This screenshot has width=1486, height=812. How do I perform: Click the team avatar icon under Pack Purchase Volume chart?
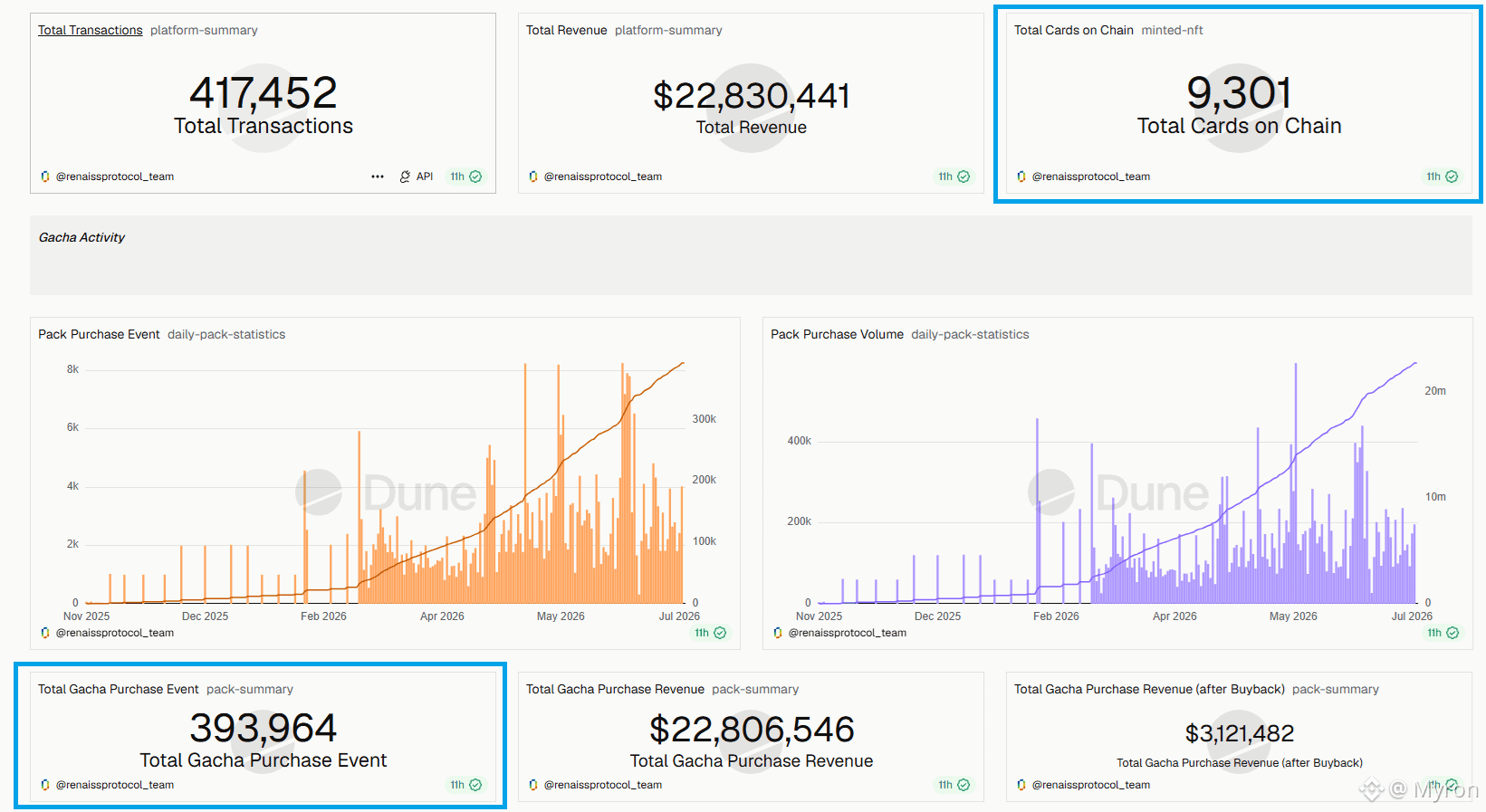click(x=778, y=633)
